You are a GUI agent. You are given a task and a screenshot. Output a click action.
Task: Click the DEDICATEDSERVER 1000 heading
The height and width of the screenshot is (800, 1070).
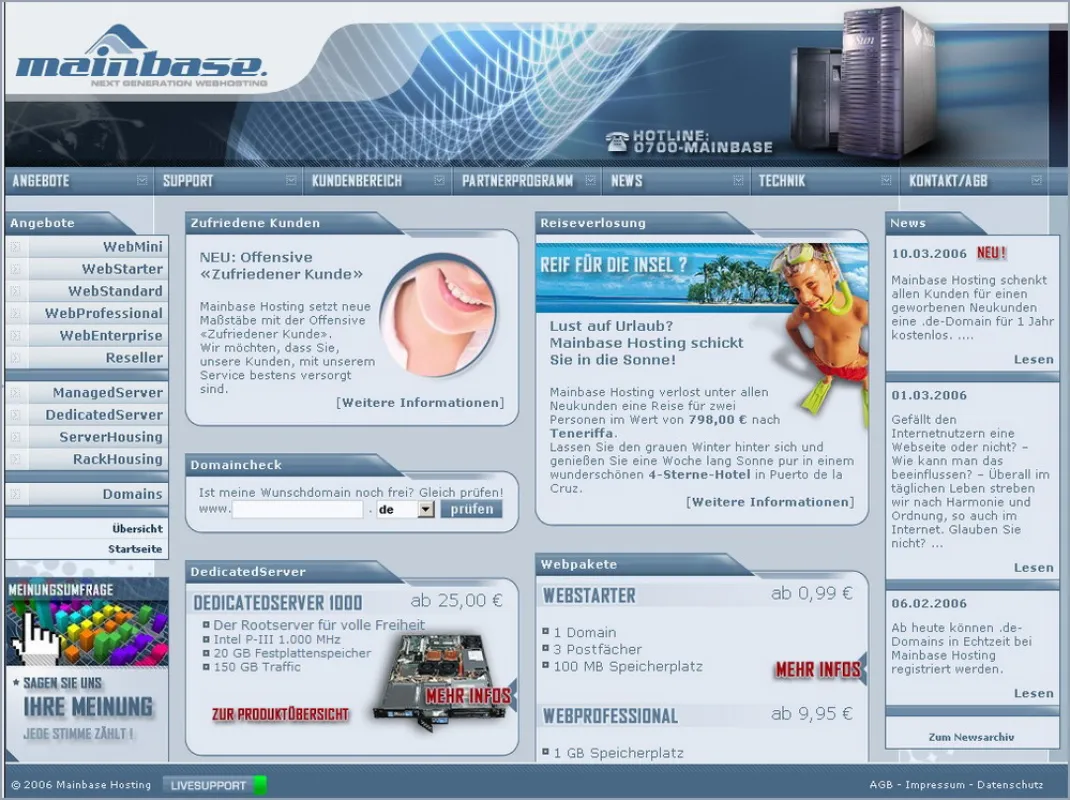[x=278, y=603]
